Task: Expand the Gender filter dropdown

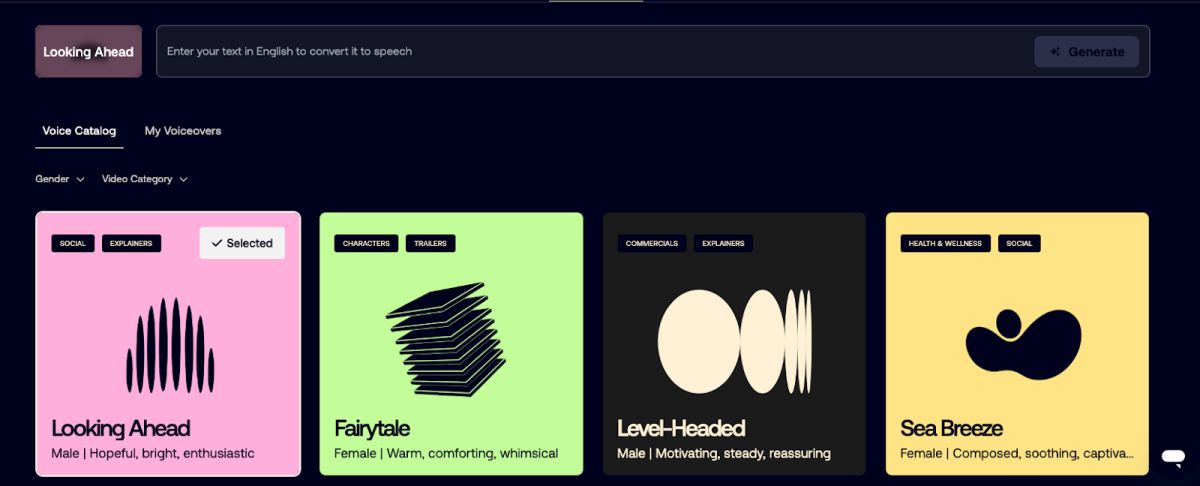Action: coord(60,179)
